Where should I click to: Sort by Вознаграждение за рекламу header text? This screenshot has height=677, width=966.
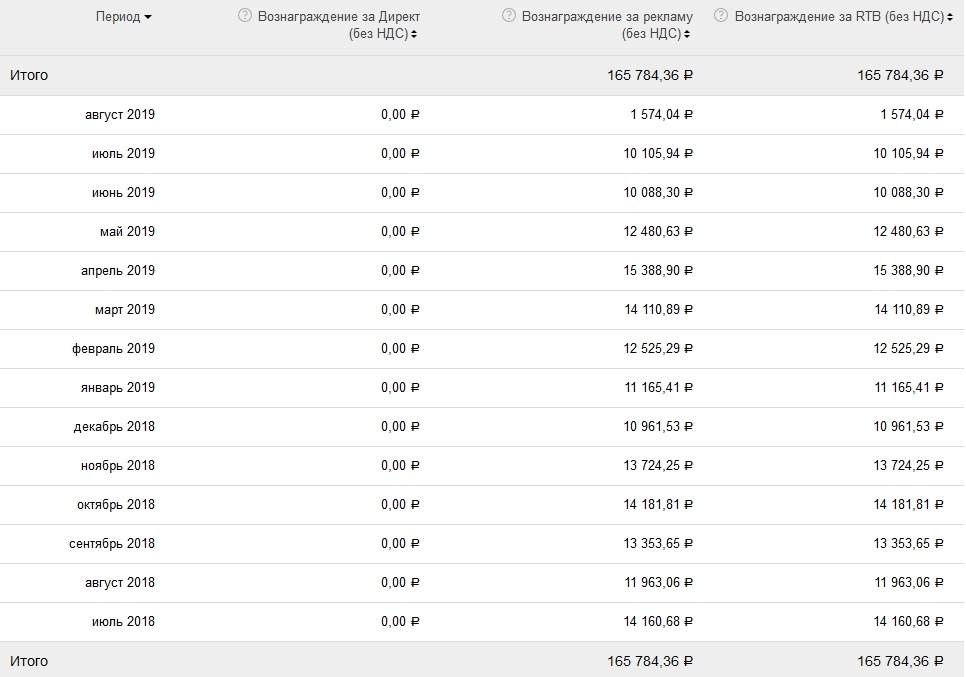pyautogui.click(x=607, y=17)
